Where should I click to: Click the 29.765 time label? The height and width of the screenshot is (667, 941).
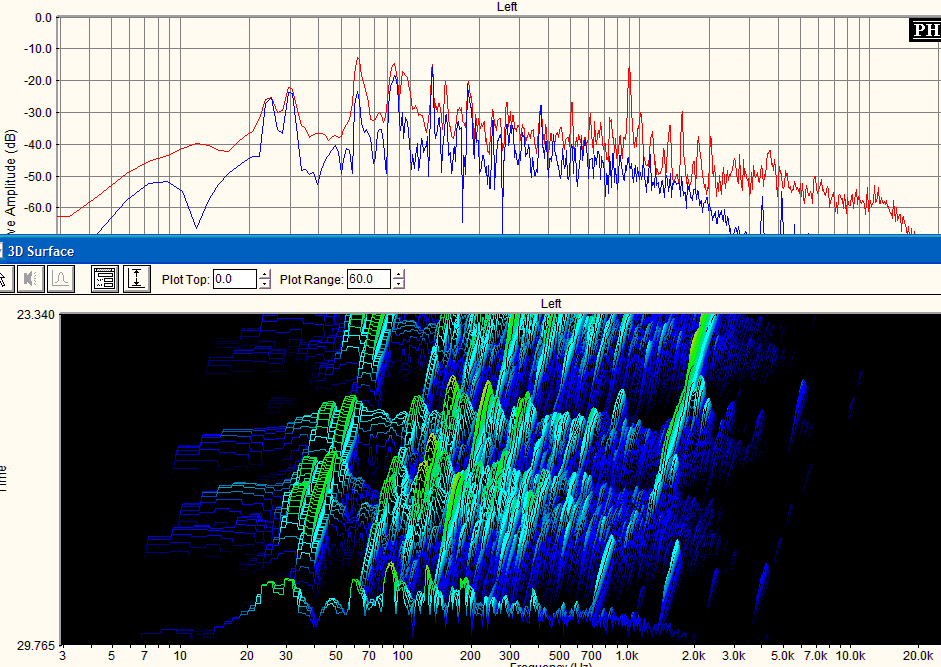click(x=35, y=646)
